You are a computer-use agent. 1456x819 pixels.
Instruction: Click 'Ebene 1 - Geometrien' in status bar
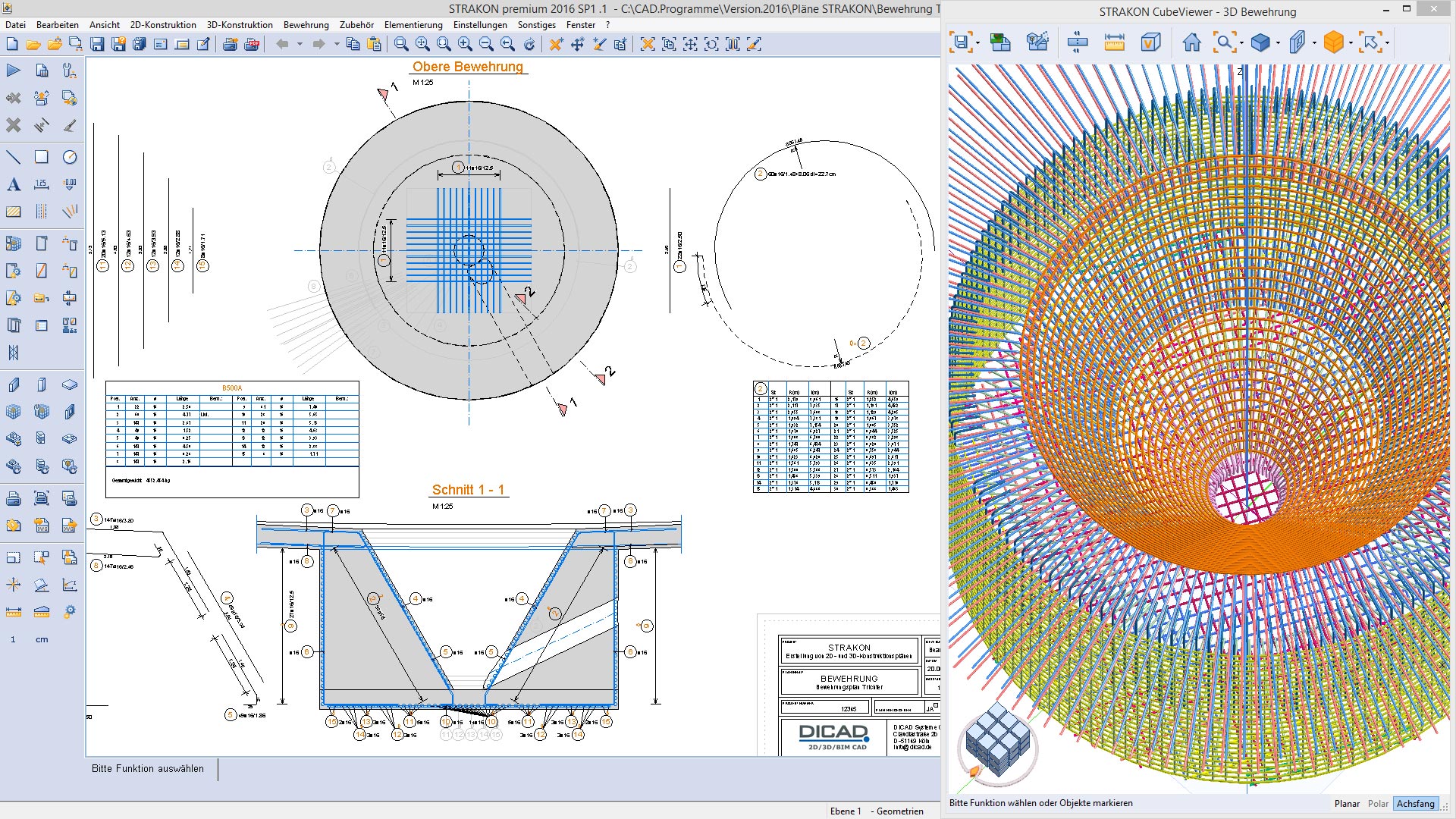pyautogui.click(x=877, y=811)
